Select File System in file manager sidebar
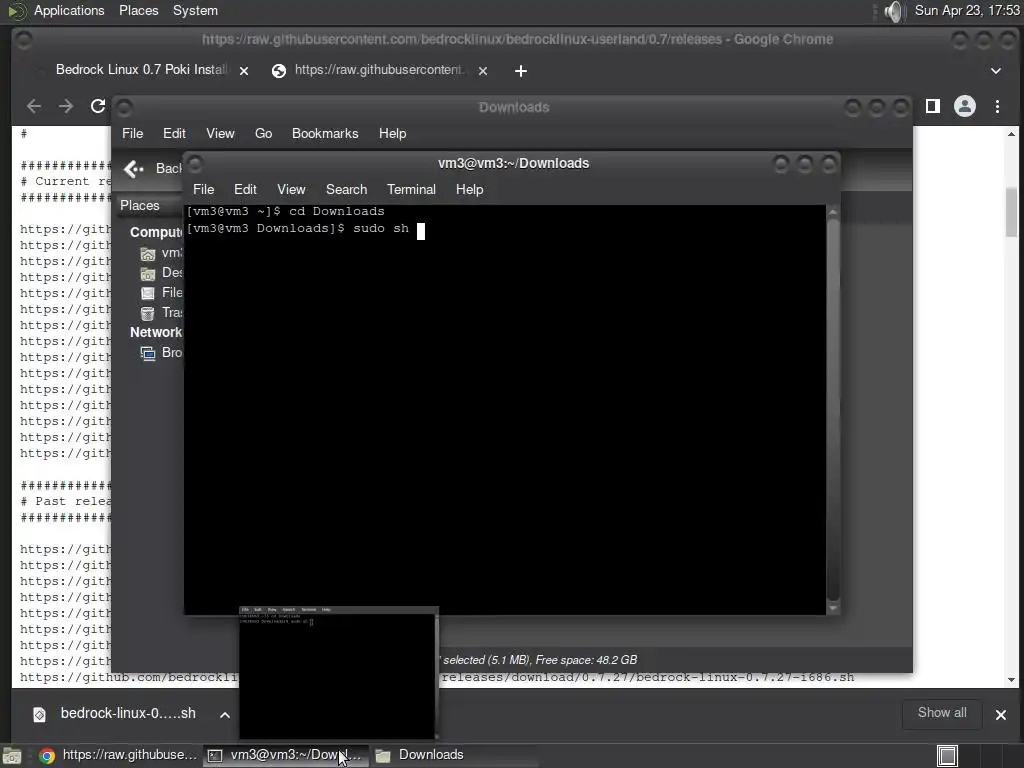This screenshot has height=768, width=1024. coord(161,293)
